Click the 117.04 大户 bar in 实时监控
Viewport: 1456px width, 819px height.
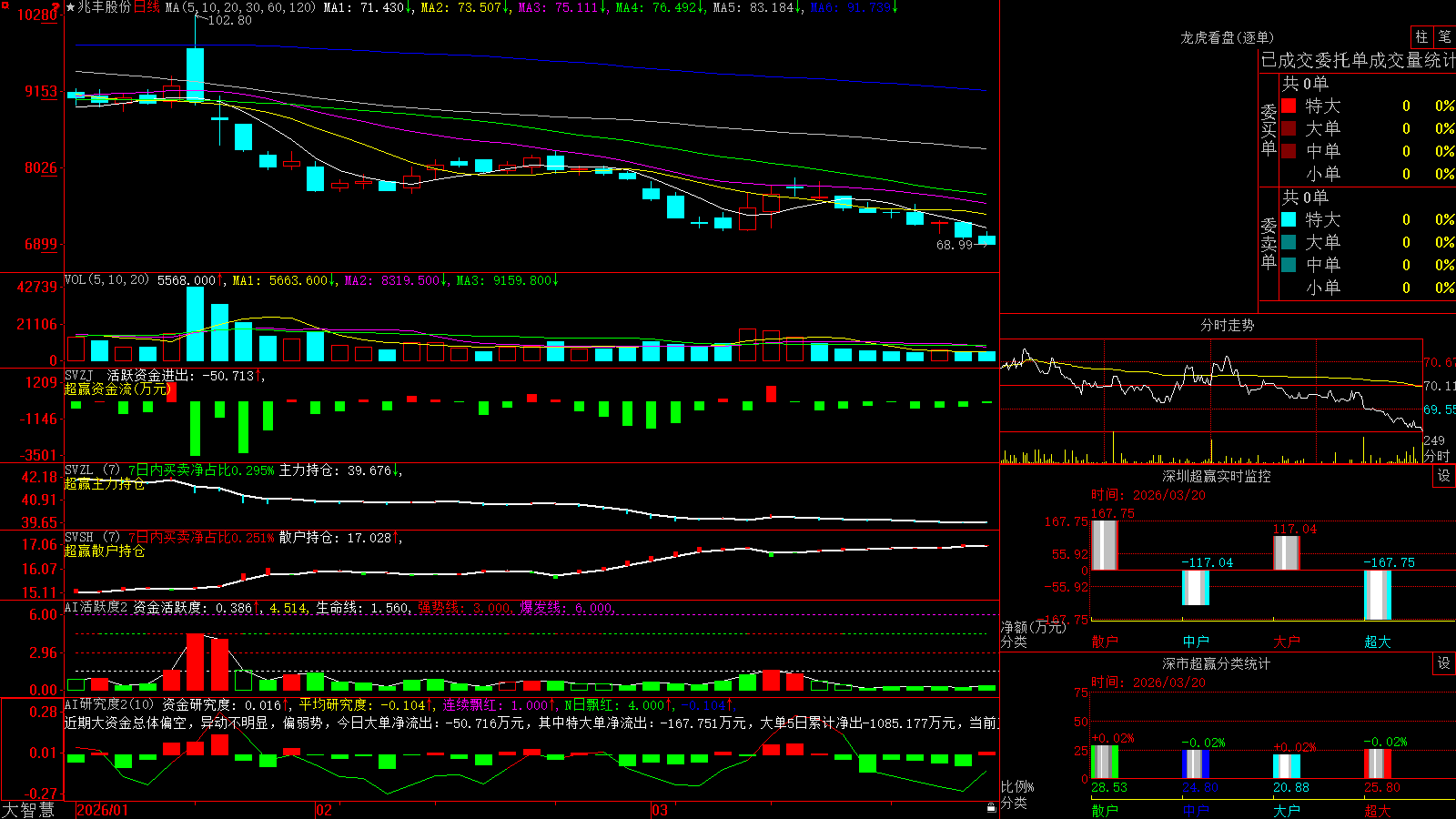coord(1286,553)
